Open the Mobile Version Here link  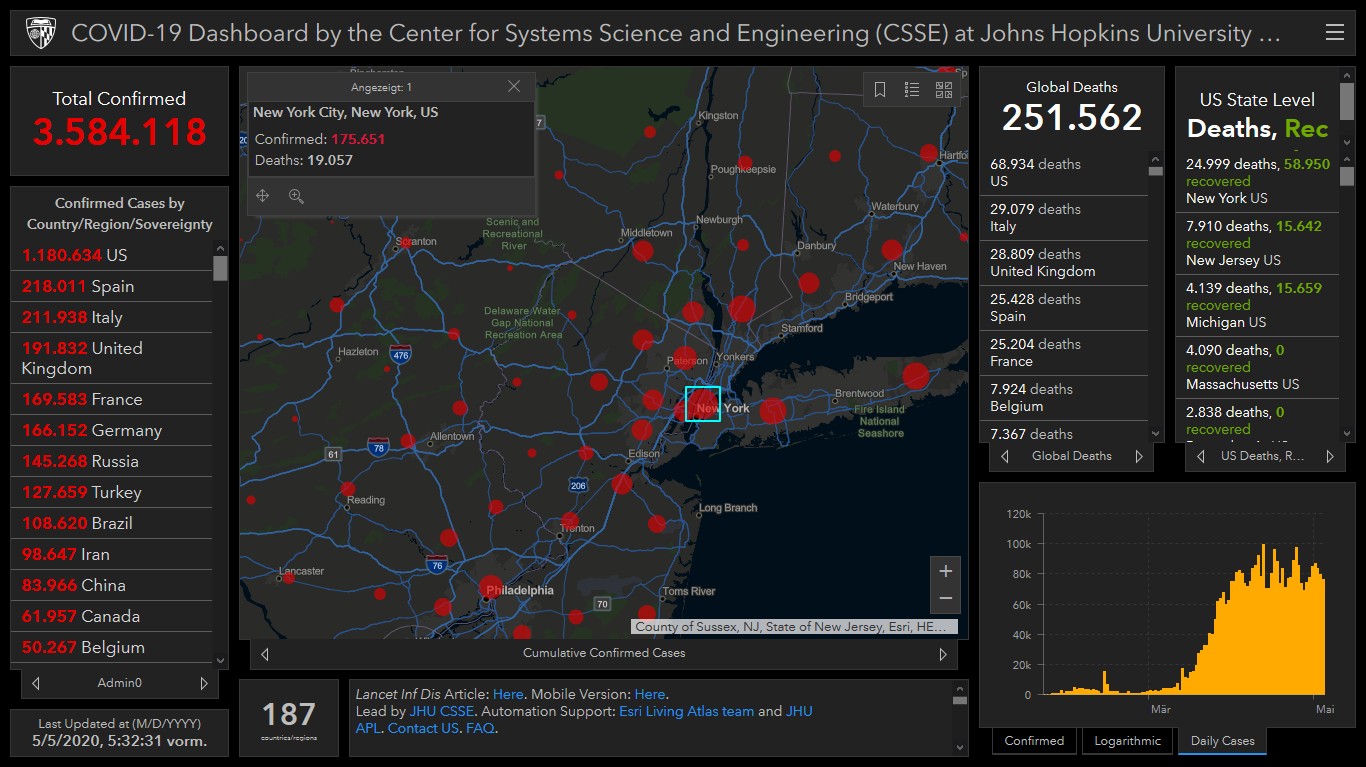(650, 694)
